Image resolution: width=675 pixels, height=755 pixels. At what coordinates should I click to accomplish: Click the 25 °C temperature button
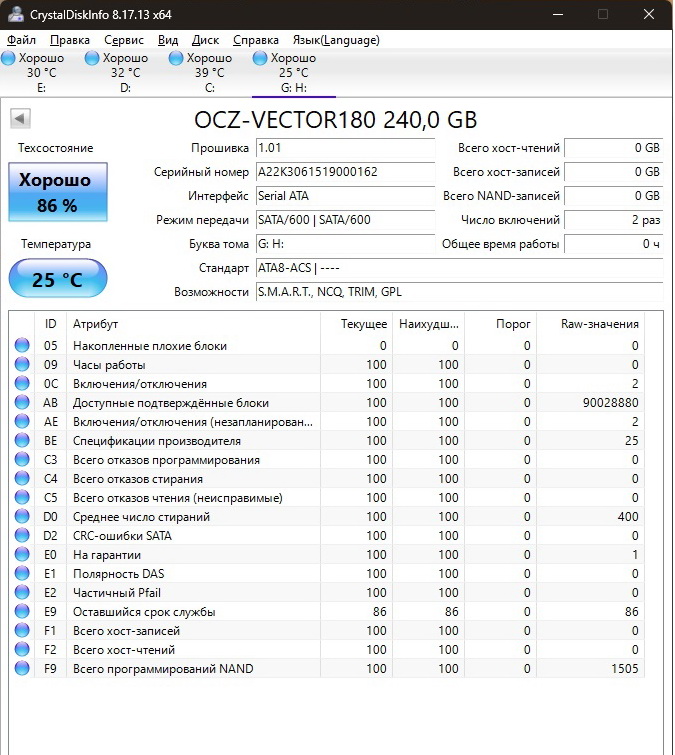pos(58,279)
